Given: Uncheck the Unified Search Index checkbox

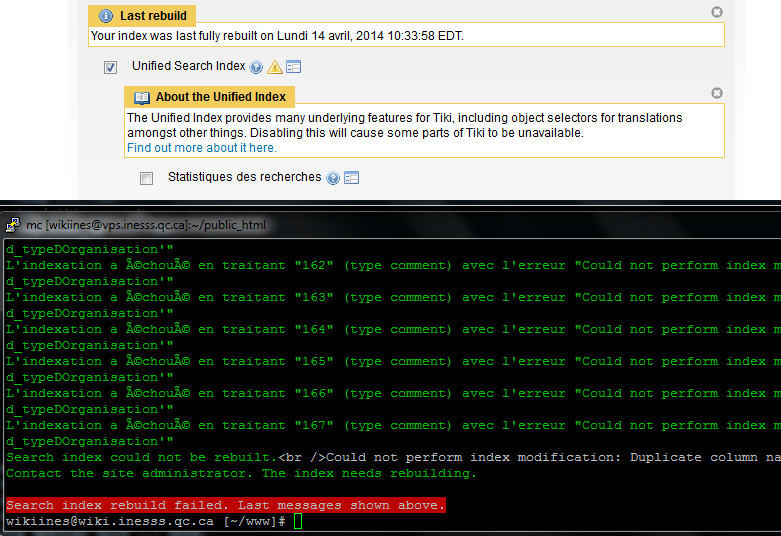Looking at the screenshot, I should pos(111,67).
